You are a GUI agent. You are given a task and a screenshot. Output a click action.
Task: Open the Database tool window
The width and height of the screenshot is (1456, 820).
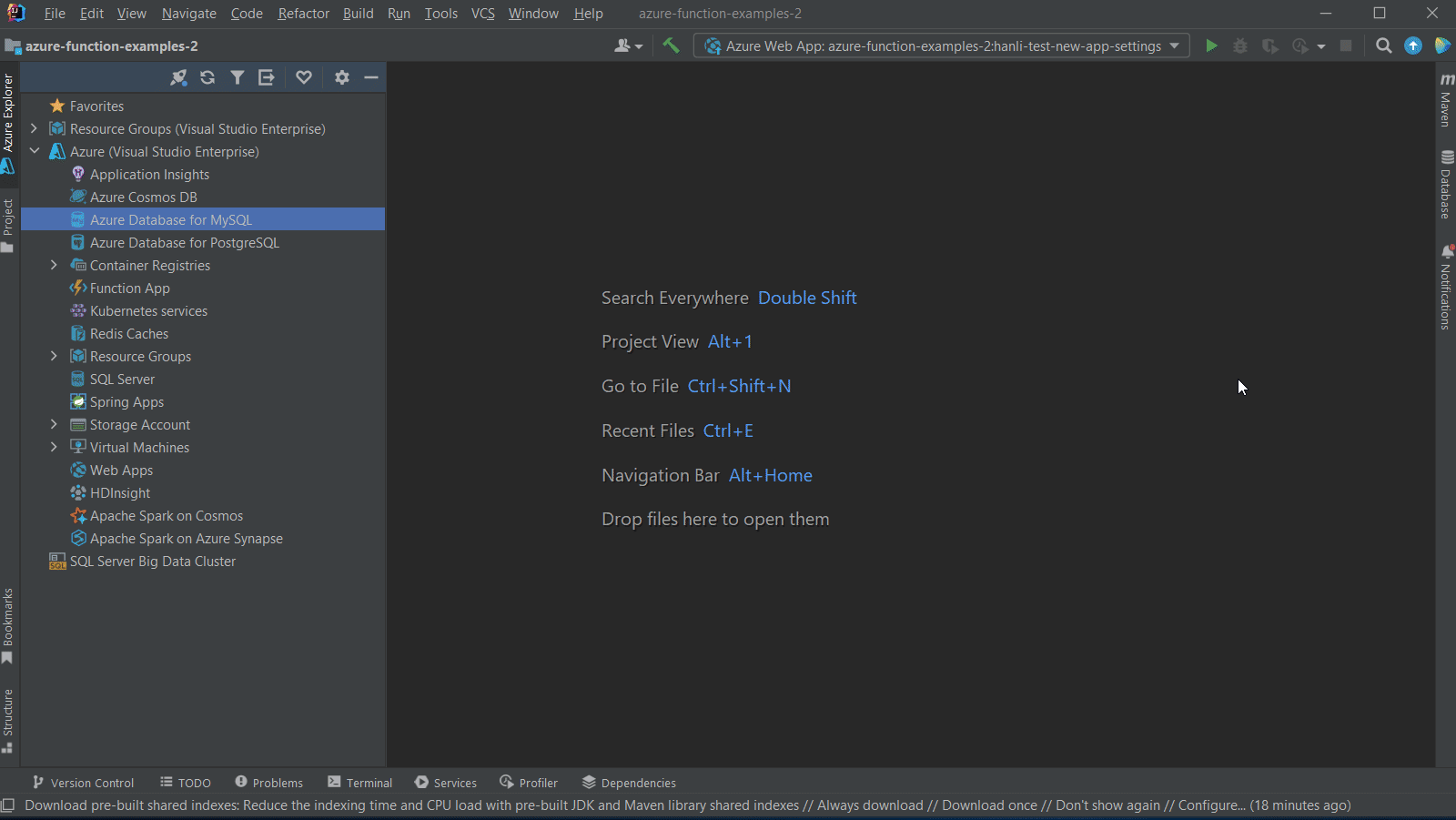[1445, 185]
